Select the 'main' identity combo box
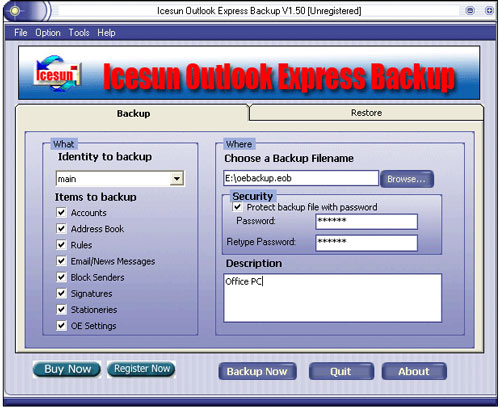The image size is (500, 407). pos(120,179)
